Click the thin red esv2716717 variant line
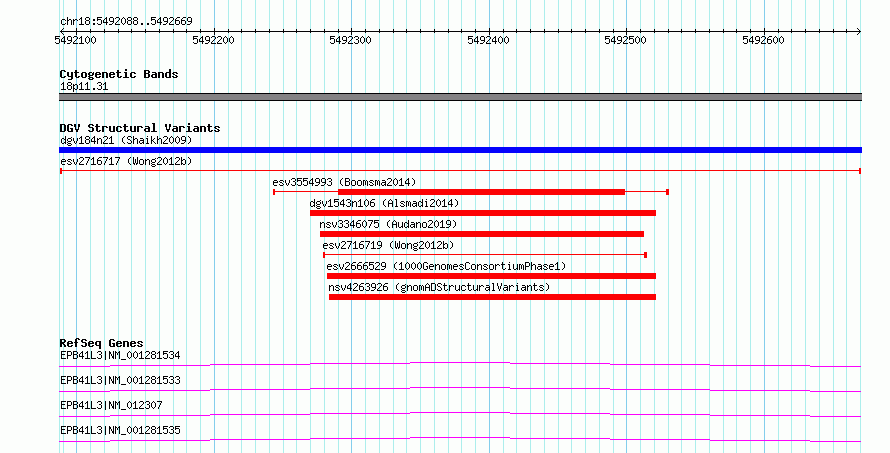The height and width of the screenshot is (453, 890). [x=460, y=171]
